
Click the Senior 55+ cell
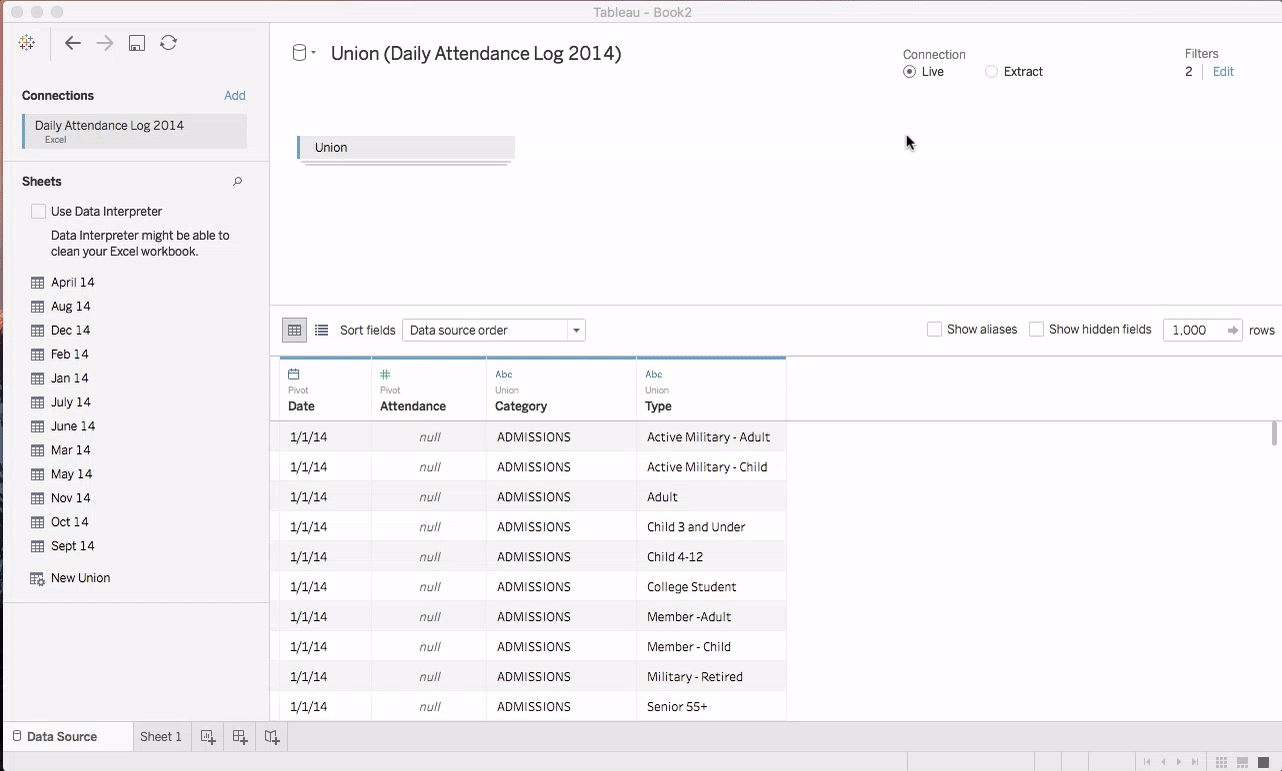(x=711, y=707)
